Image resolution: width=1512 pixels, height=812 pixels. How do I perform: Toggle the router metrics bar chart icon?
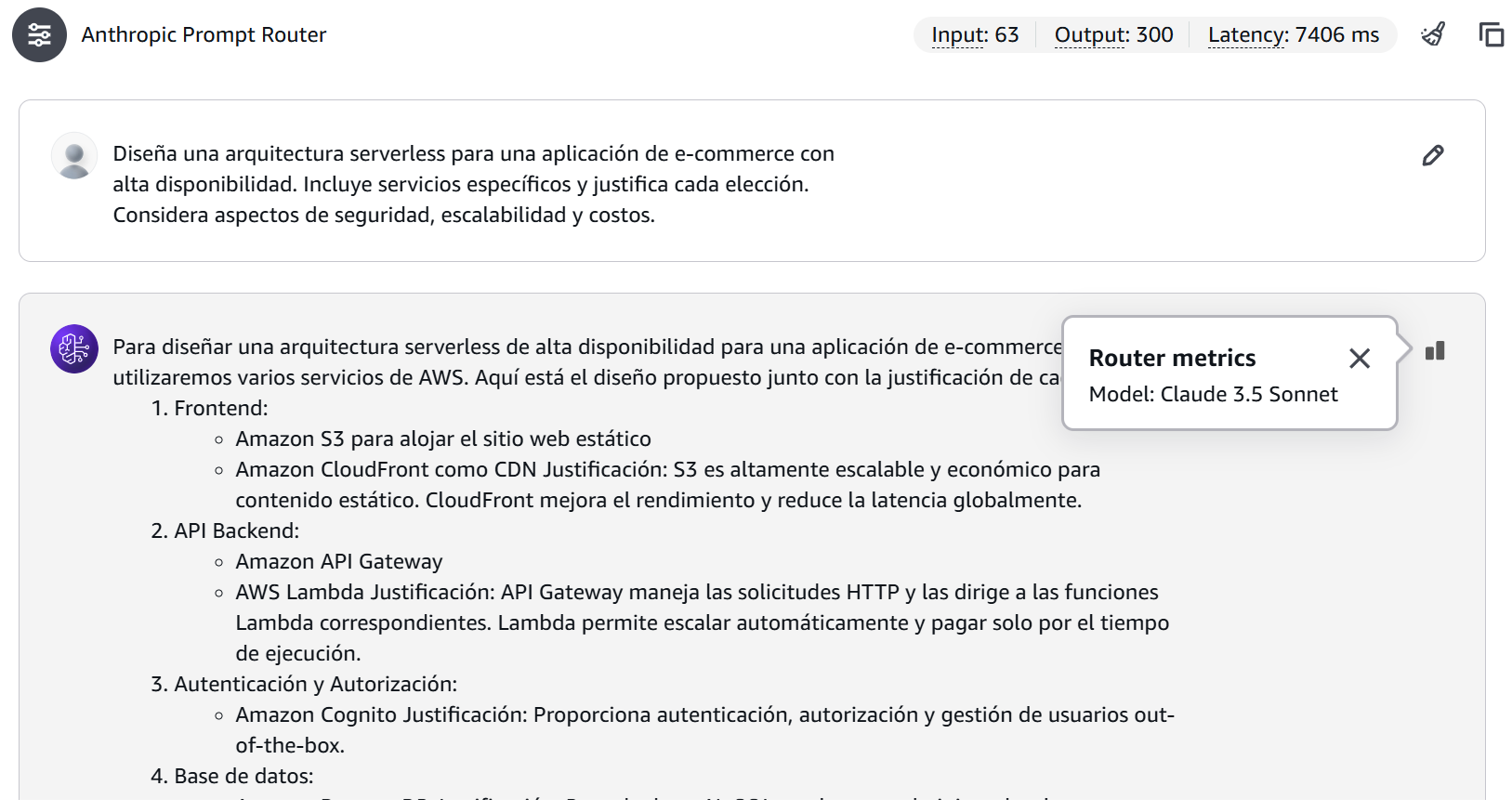(1436, 350)
